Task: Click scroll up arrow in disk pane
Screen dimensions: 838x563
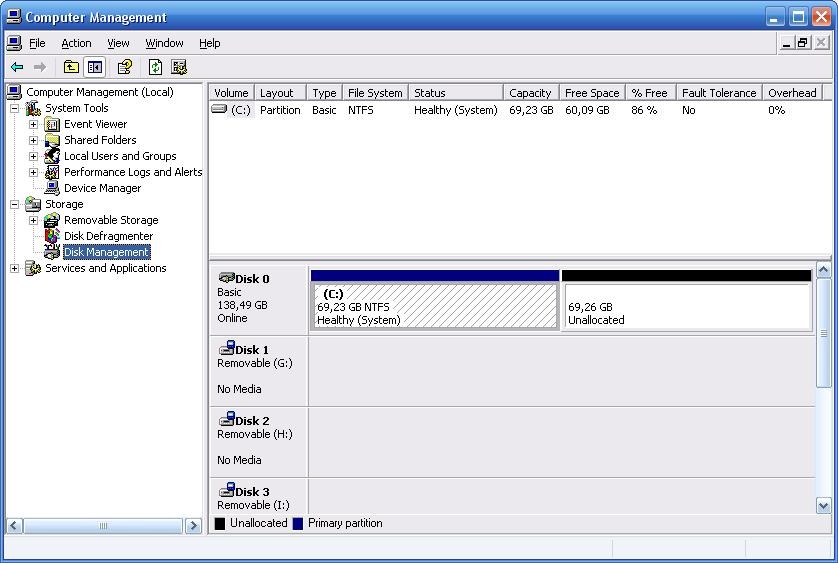Action: [824, 270]
